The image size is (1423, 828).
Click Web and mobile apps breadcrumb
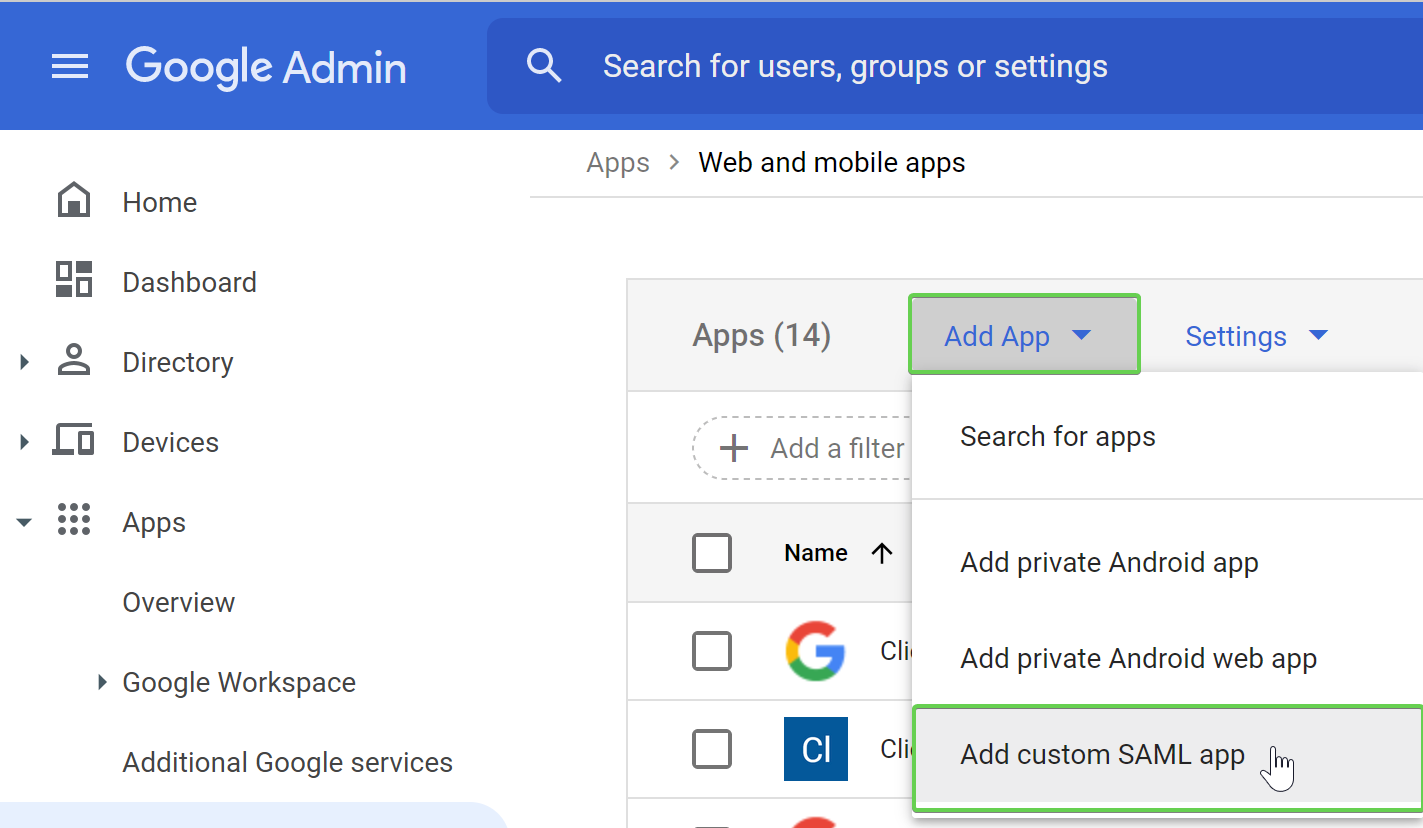(x=832, y=162)
